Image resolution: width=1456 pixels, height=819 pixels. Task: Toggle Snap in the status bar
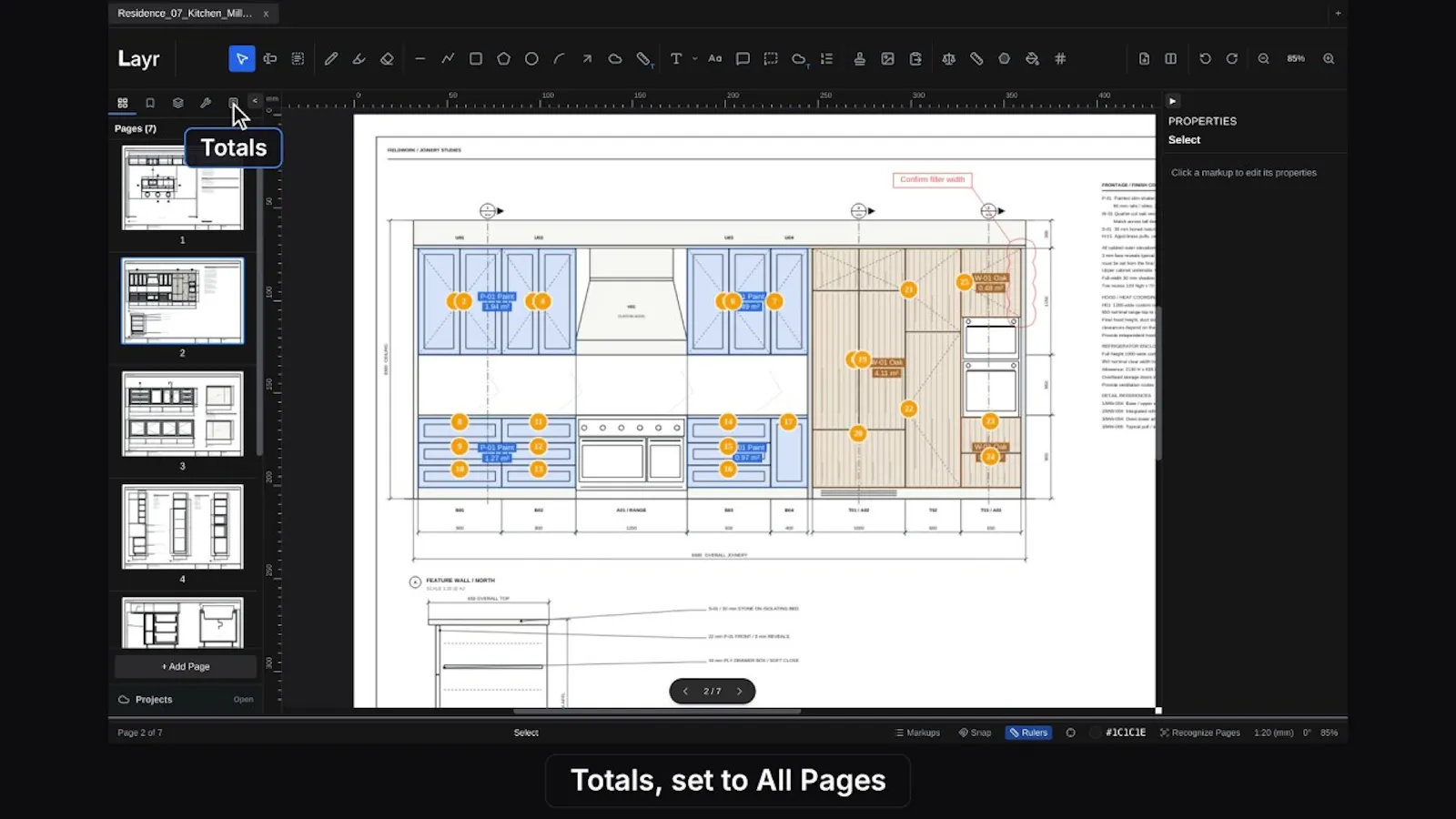pyautogui.click(x=975, y=733)
